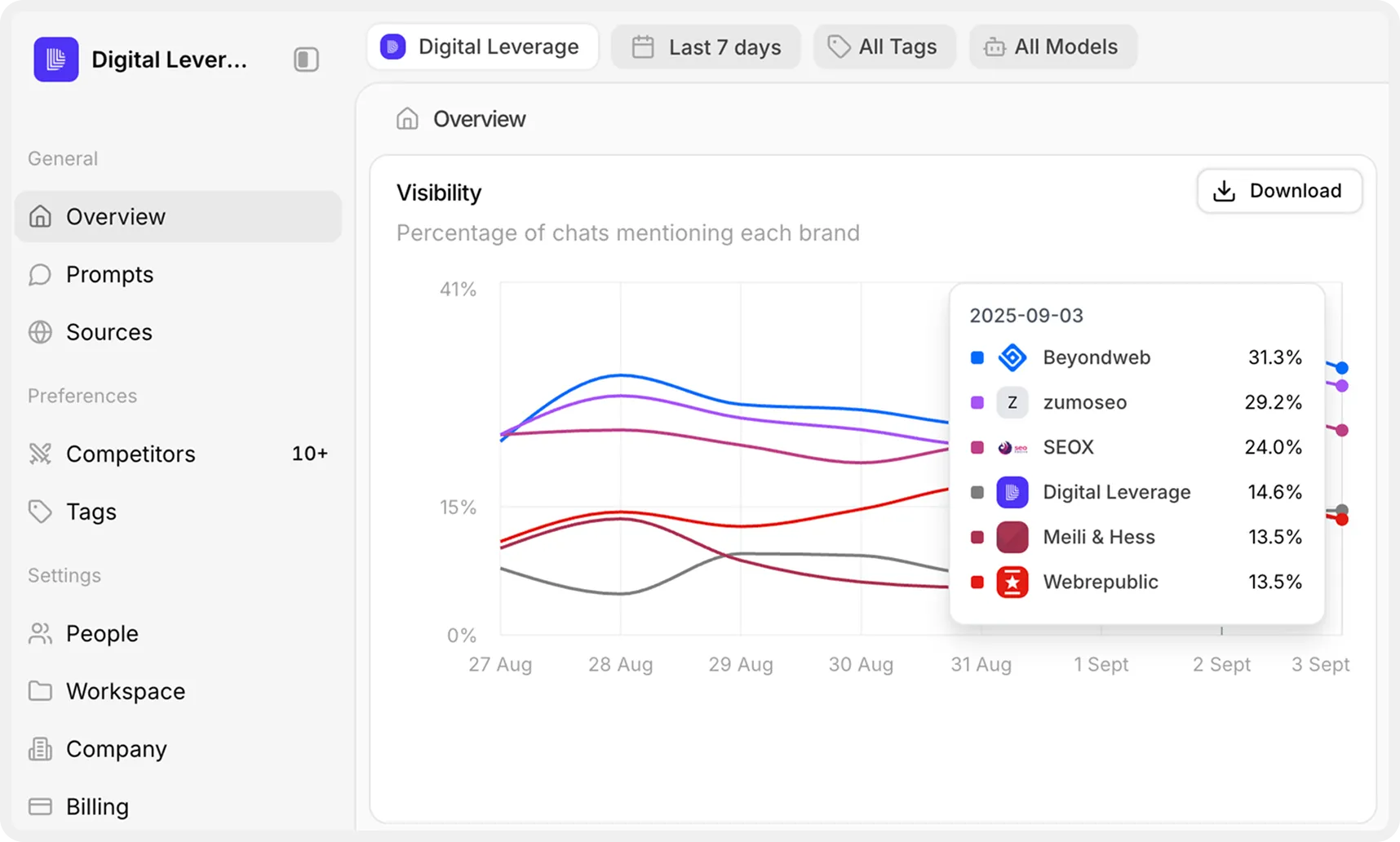Click the 3 Sept axis label
The width and height of the screenshot is (1400, 842).
1320,664
